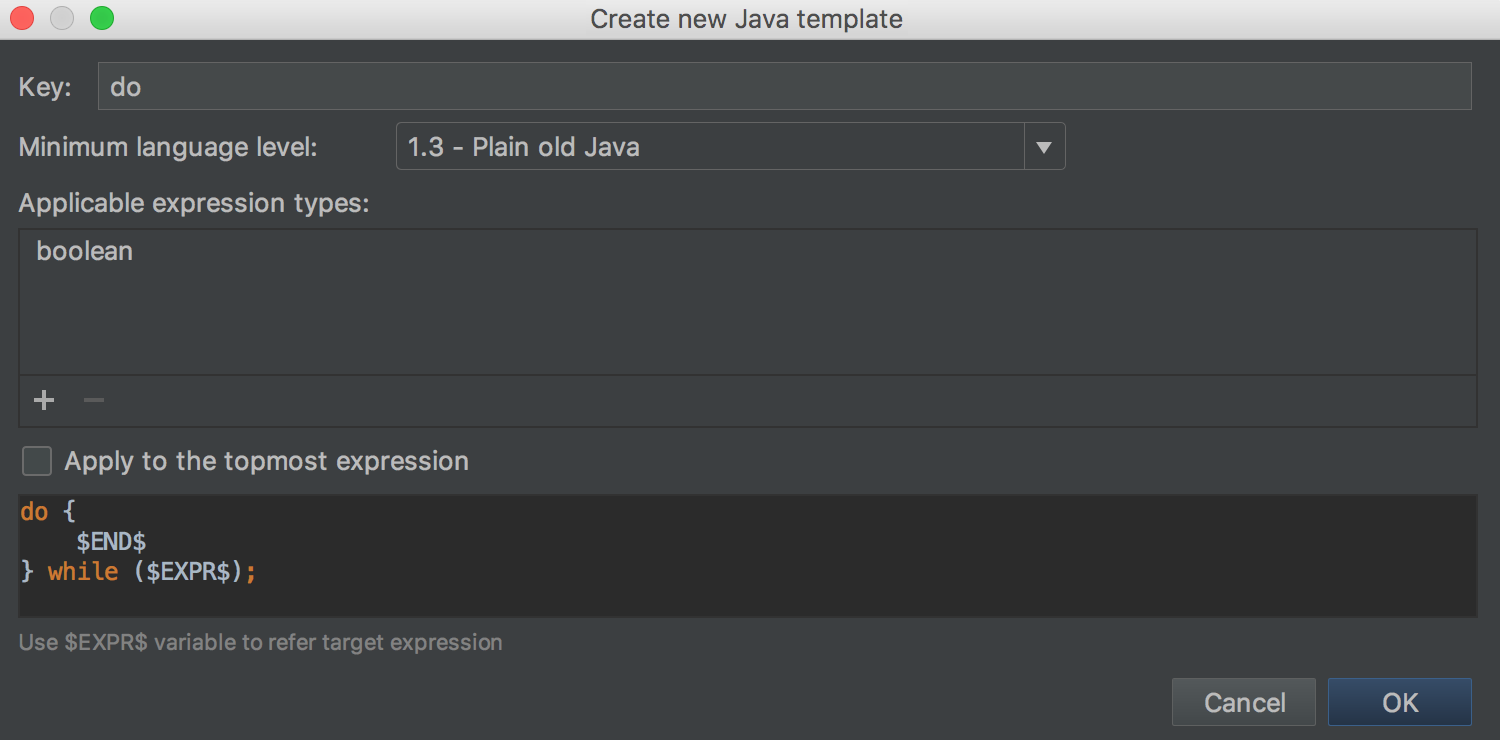This screenshot has width=1500, height=740.
Task: Click into the Key input field
Action: tap(784, 87)
